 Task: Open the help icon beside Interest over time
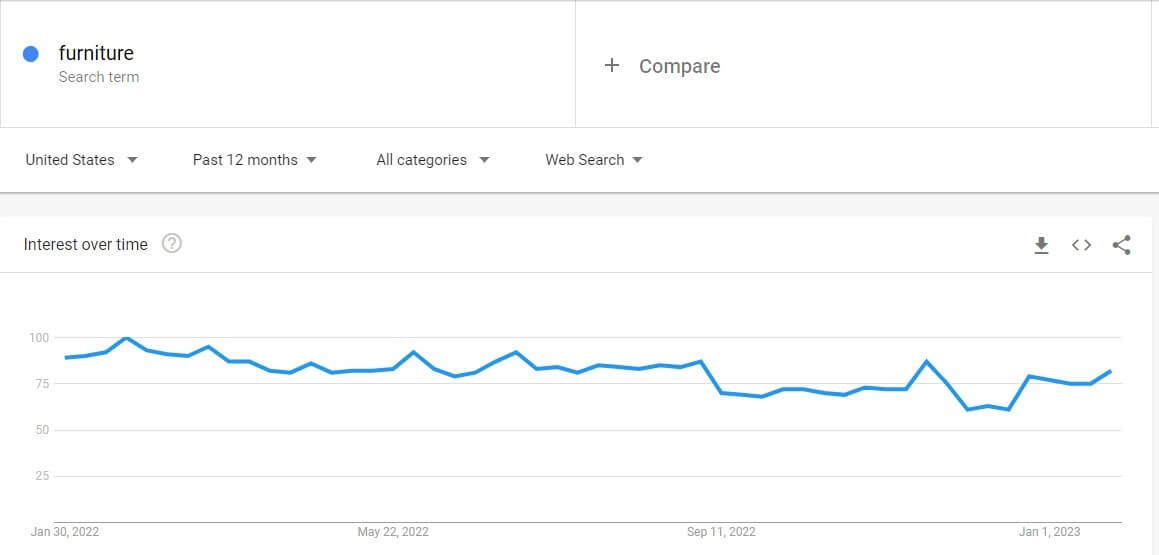[x=171, y=244]
